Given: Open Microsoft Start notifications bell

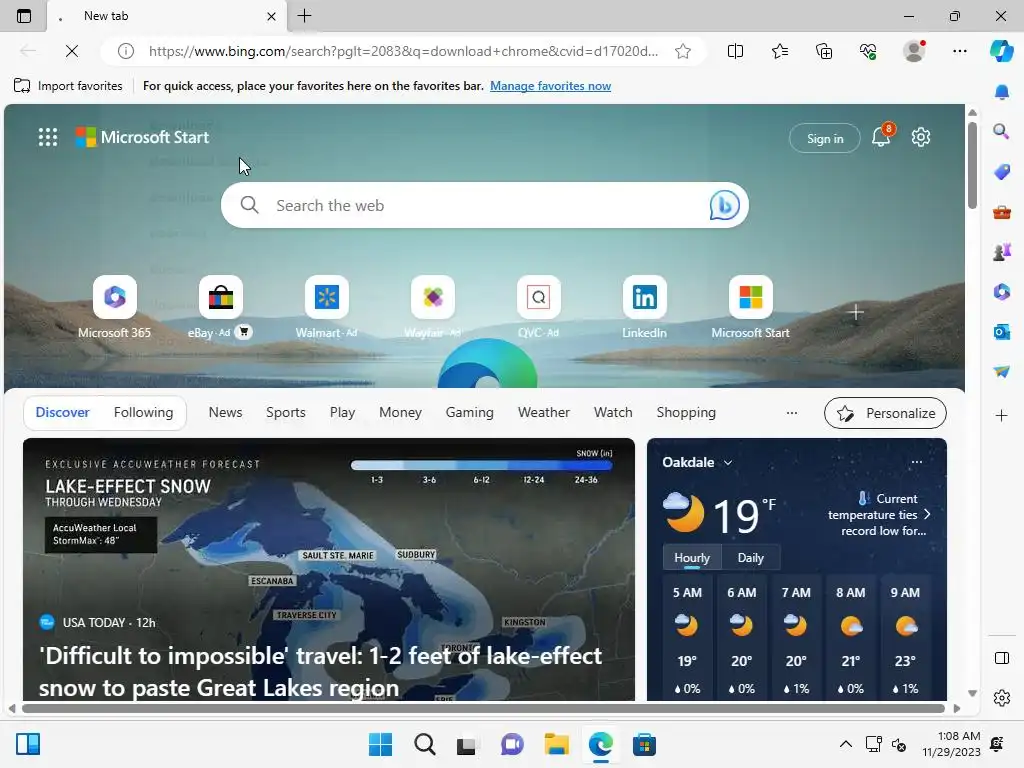Looking at the screenshot, I should click(x=881, y=137).
